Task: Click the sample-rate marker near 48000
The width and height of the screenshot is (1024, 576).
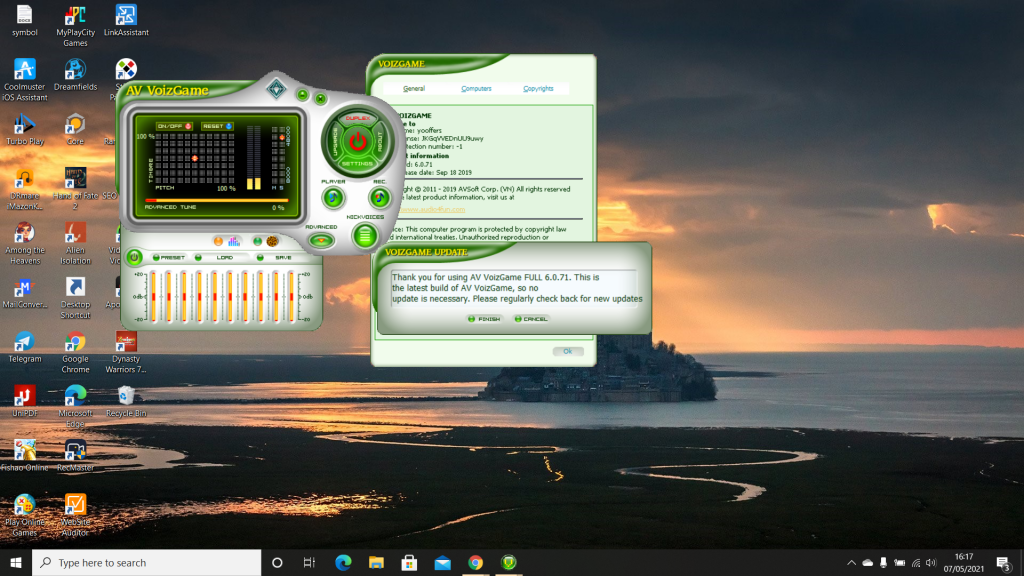Action: click(282, 138)
